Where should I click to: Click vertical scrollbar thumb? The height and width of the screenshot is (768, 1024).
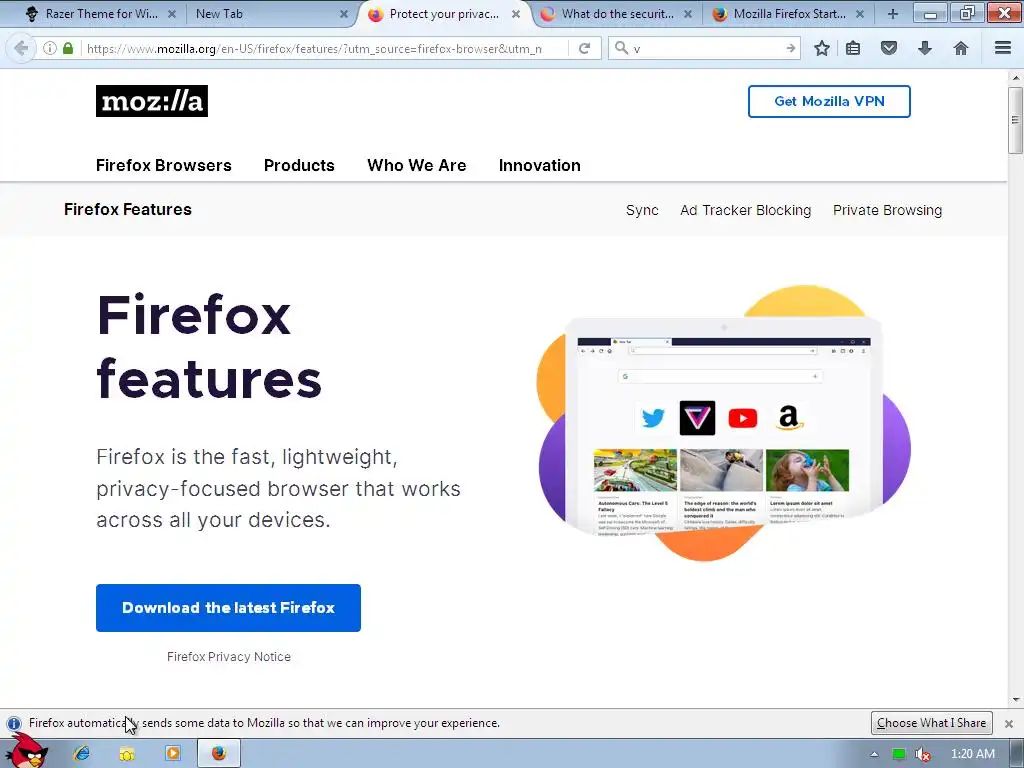tap(1015, 120)
